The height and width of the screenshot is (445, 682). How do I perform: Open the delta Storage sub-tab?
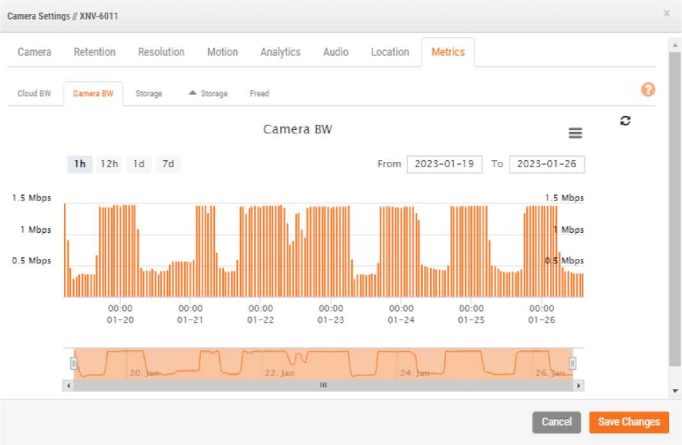pos(208,94)
